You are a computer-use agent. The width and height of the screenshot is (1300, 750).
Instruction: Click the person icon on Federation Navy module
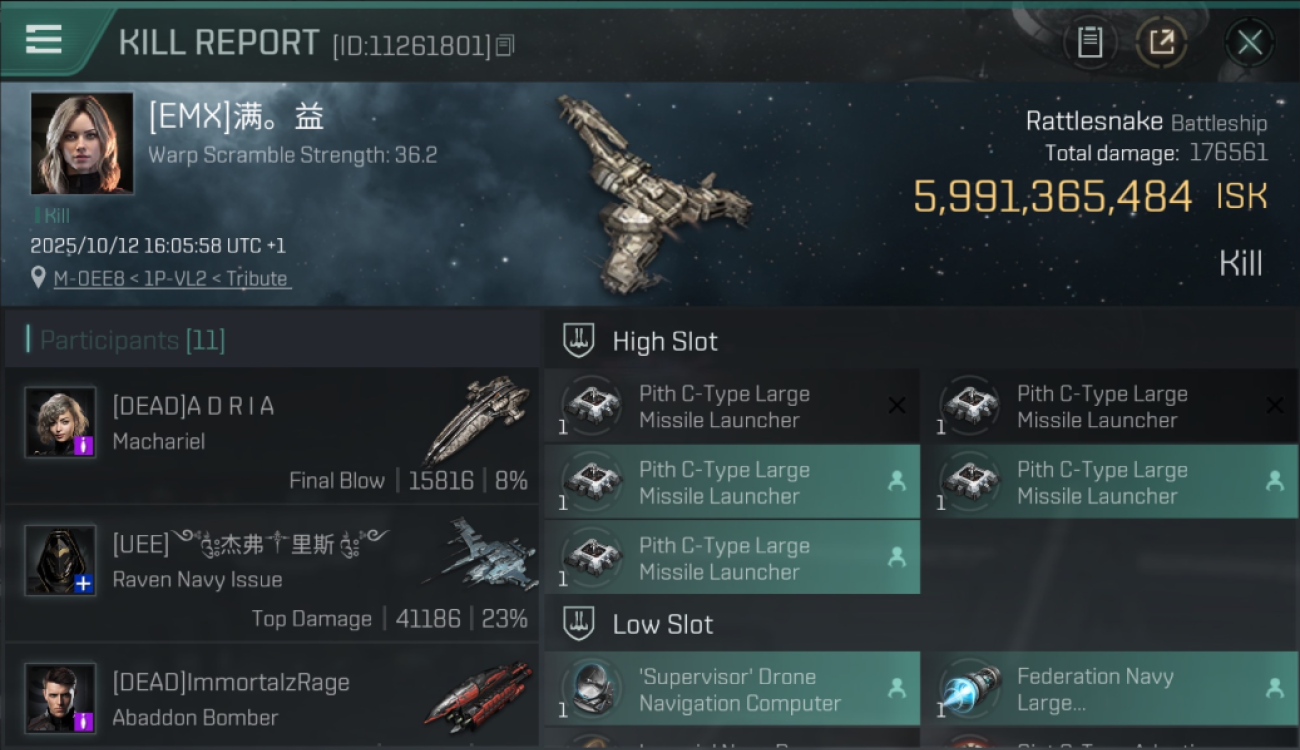click(x=1275, y=688)
